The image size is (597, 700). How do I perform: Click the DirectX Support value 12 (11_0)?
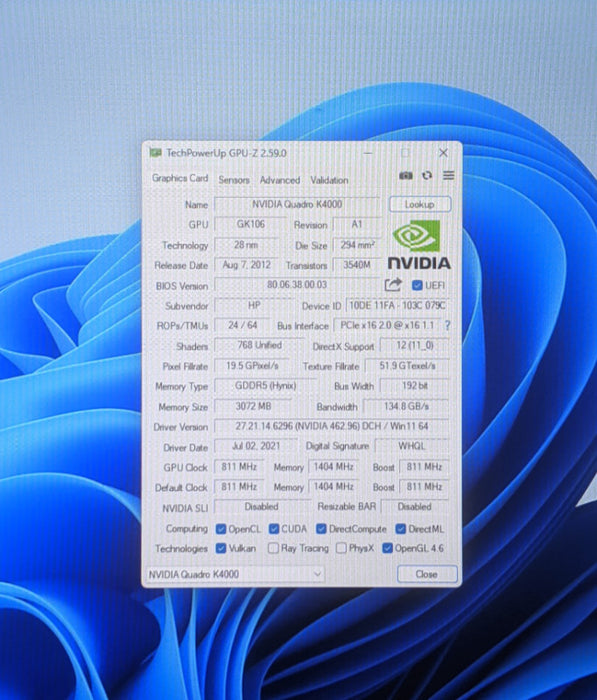point(414,345)
